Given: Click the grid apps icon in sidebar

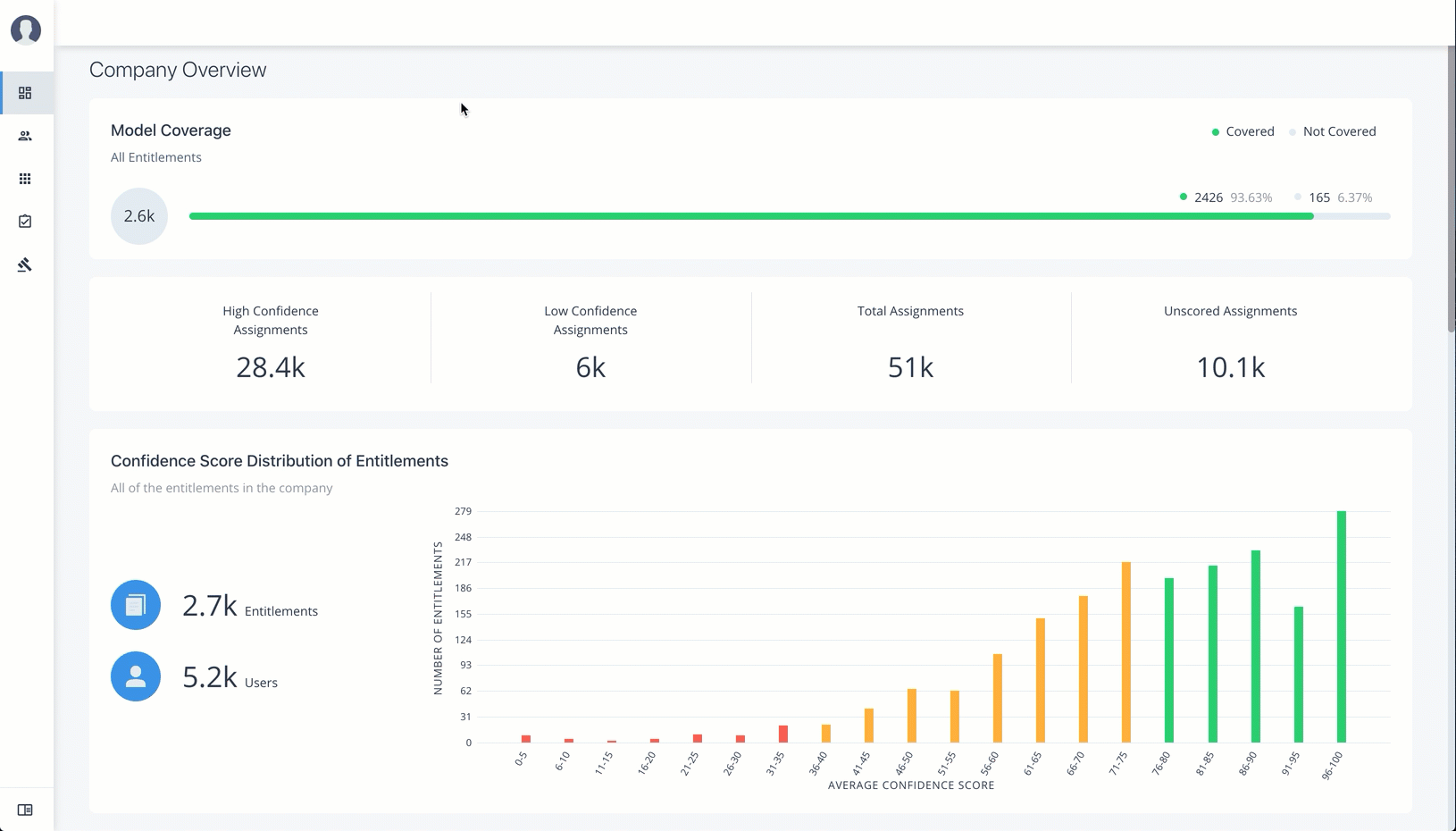Looking at the screenshot, I should 25,179.
